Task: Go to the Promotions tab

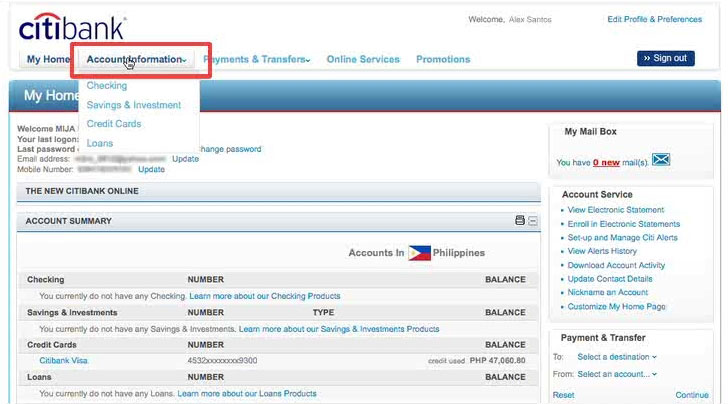Action: point(443,59)
